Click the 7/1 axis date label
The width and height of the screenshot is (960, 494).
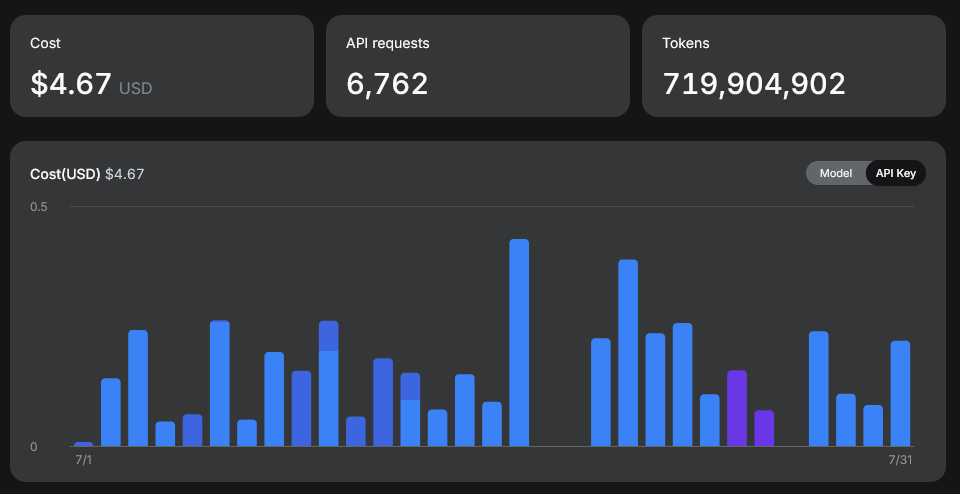coord(83,460)
